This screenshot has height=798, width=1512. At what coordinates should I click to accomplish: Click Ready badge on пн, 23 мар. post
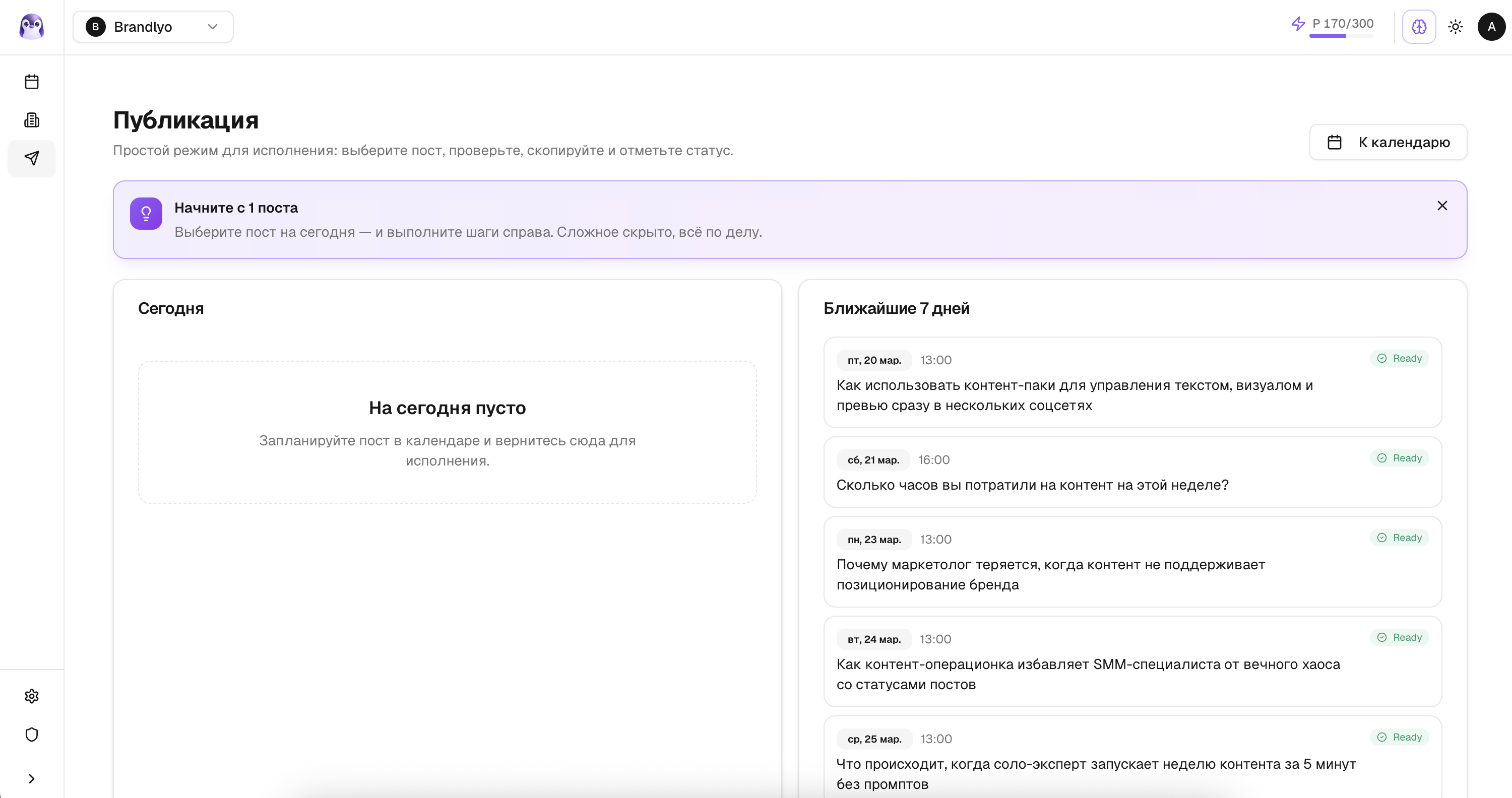[x=1399, y=538]
